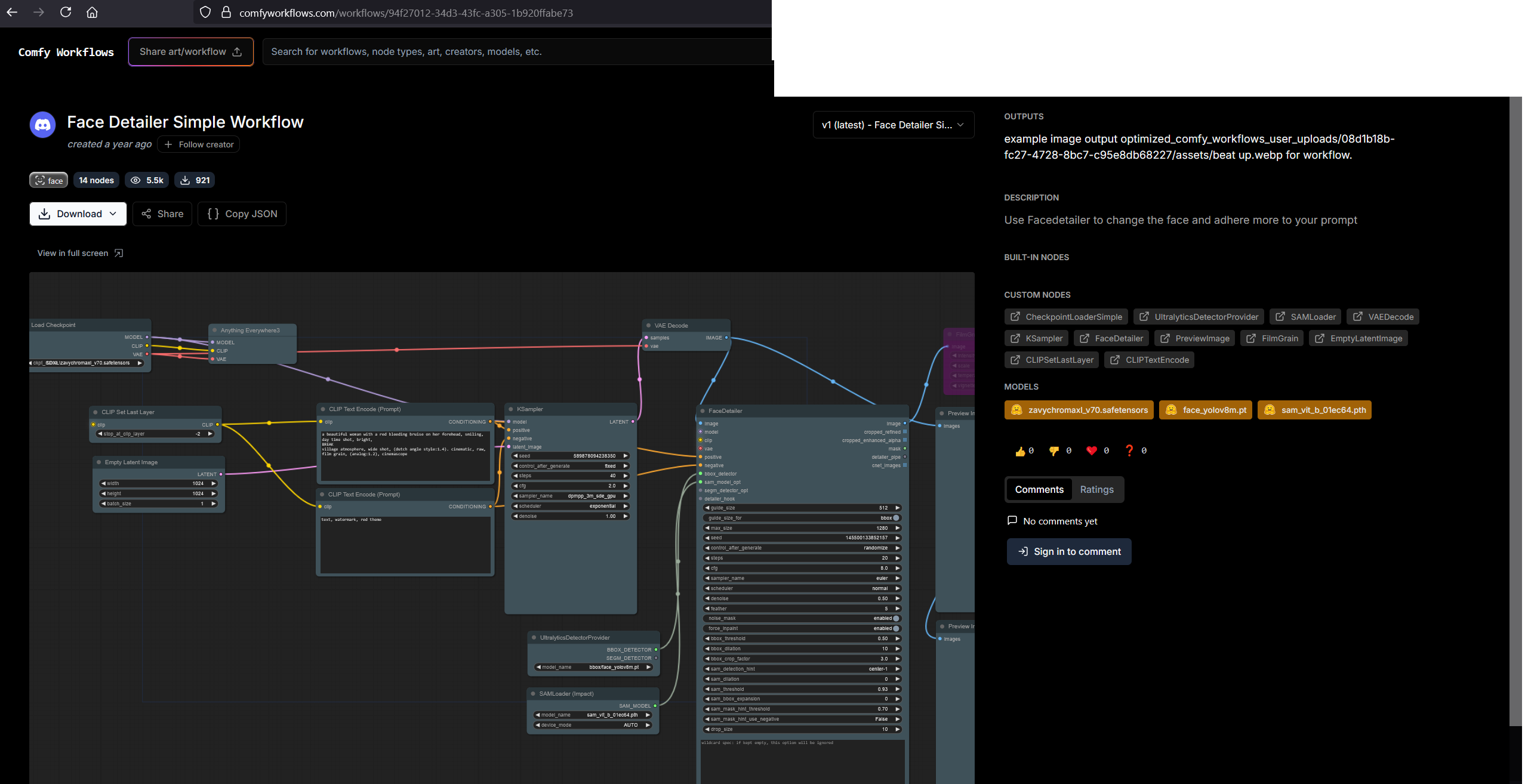This screenshot has width=1528, height=784.
Task: Open the Download dropdown button
Action: (x=78, y=214)
